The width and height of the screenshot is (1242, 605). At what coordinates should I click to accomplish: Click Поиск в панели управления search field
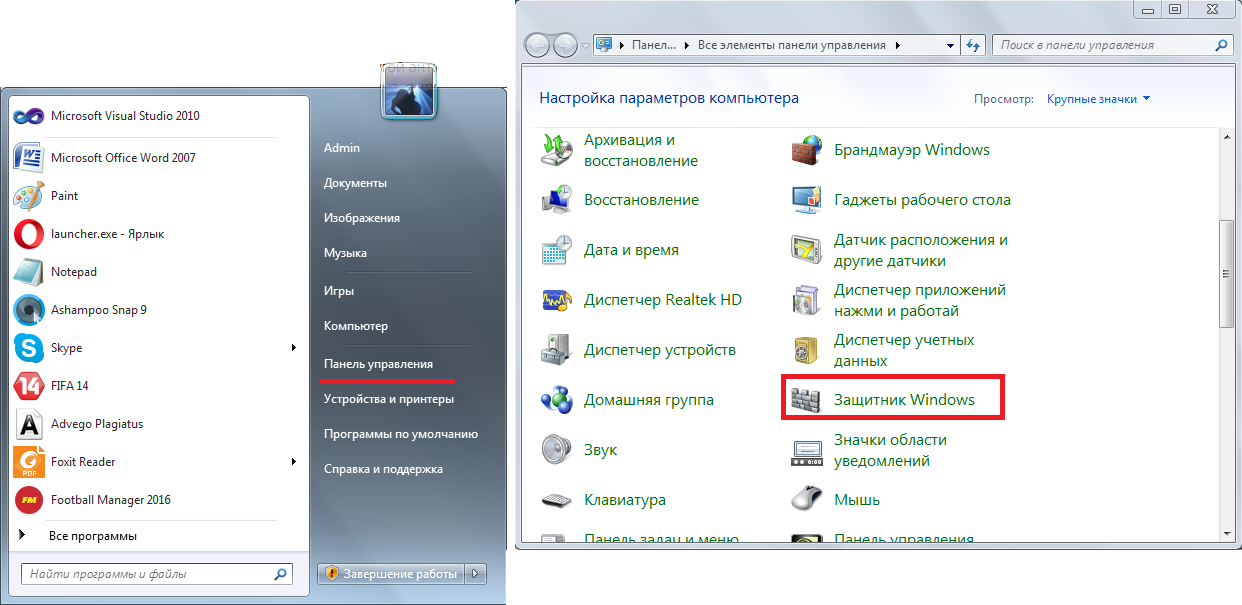click(x=1111, y=45)
